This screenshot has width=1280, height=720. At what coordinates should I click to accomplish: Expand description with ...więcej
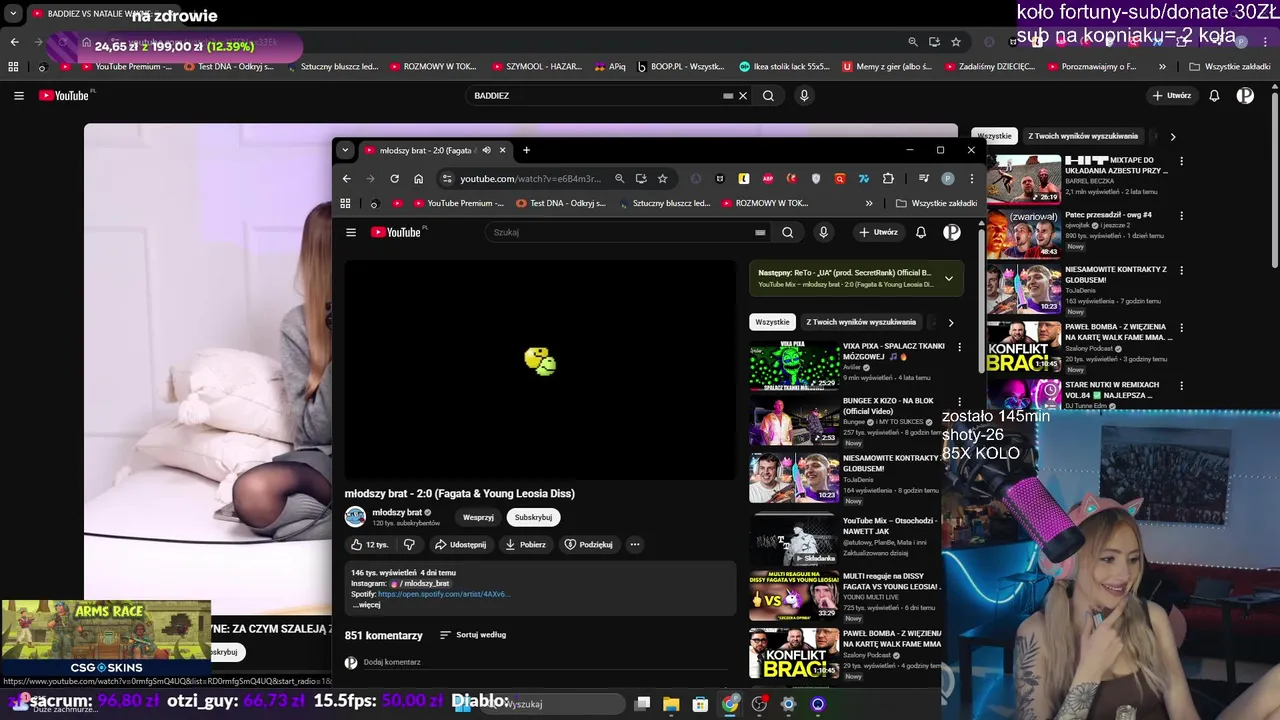pos(367,605)
